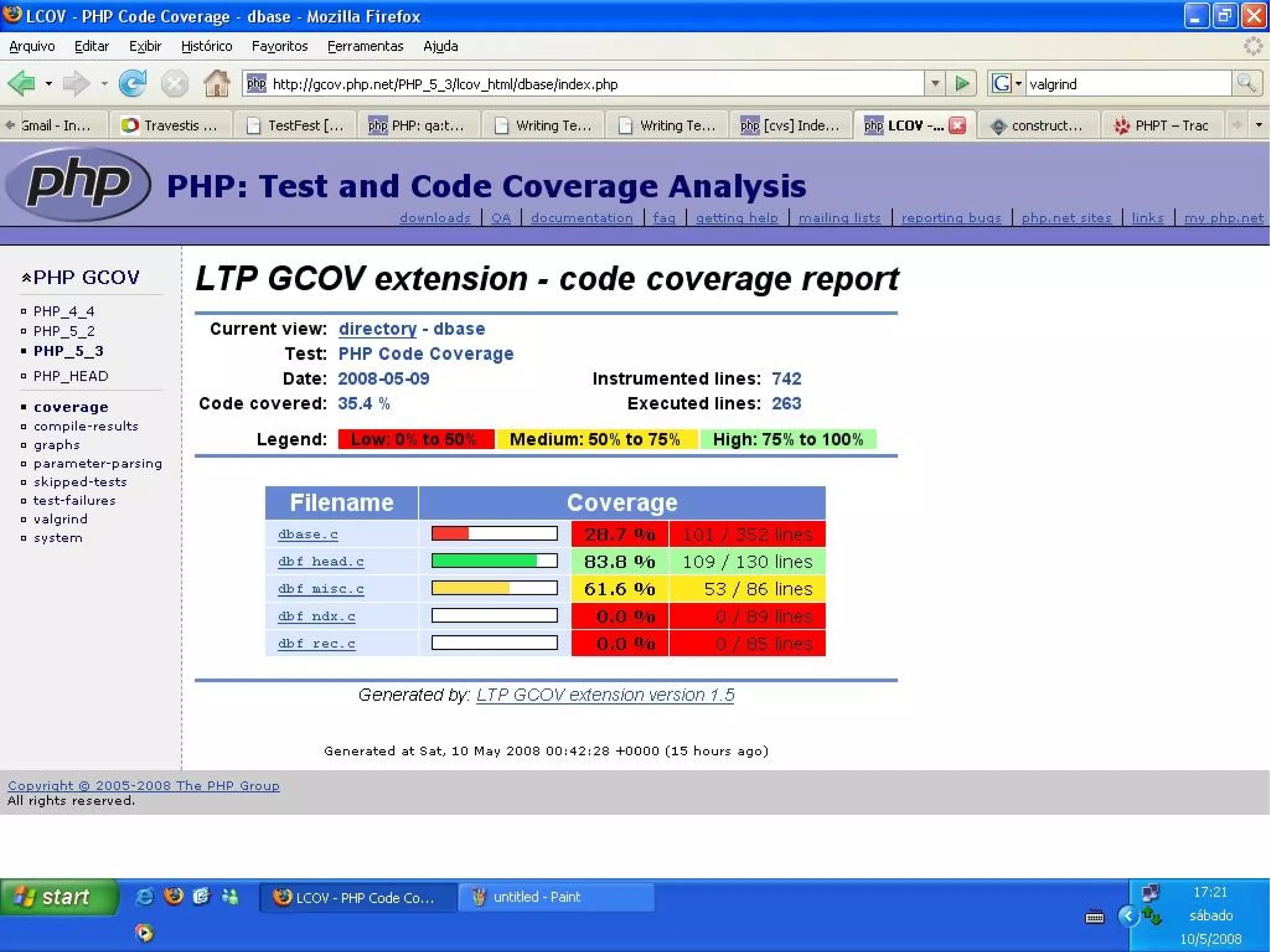Open the dbf_head.c file link
Screen dimensions: 1270x952
click(x=321, y=561)
